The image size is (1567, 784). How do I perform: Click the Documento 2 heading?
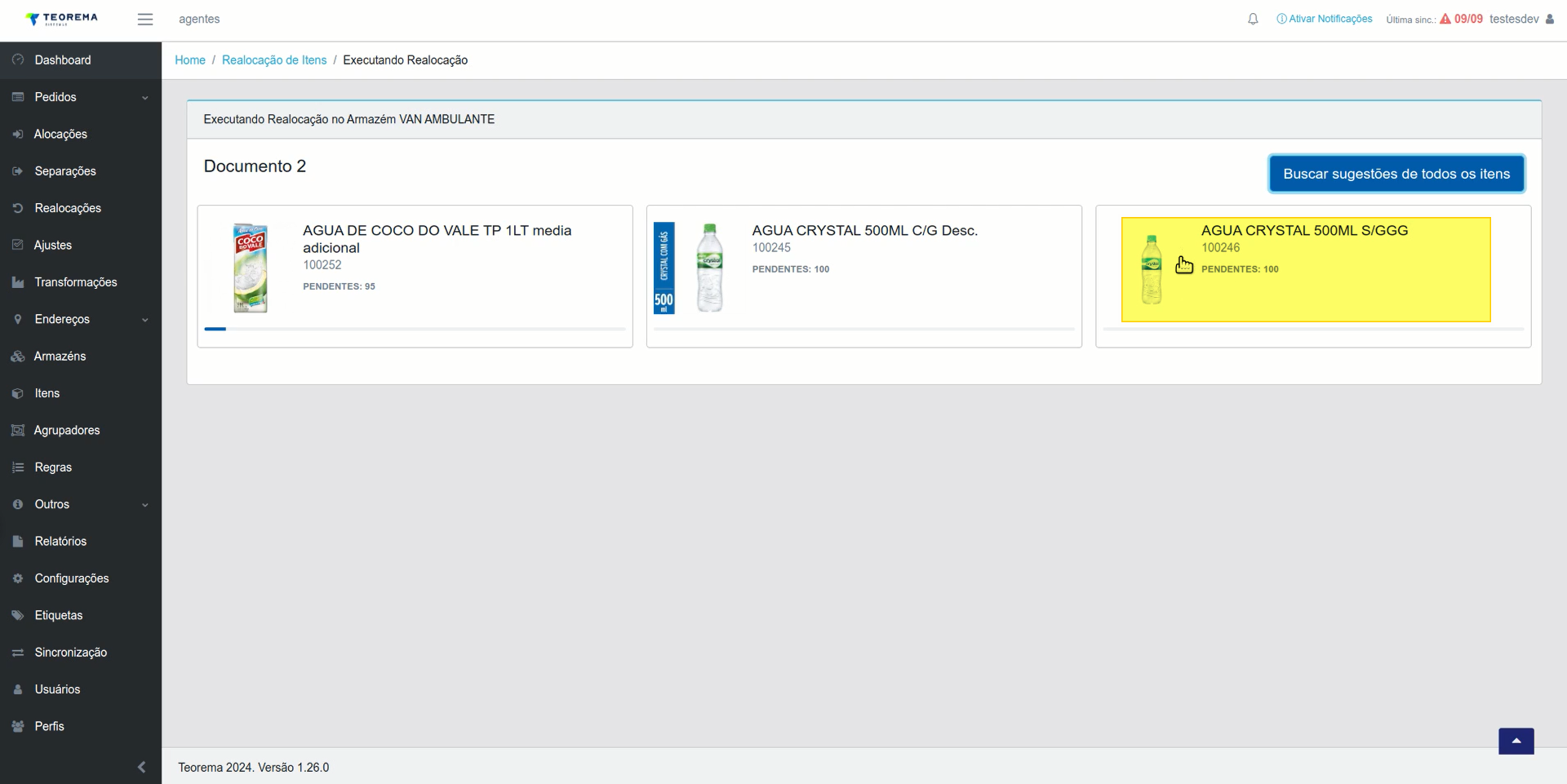pos(255,166)
